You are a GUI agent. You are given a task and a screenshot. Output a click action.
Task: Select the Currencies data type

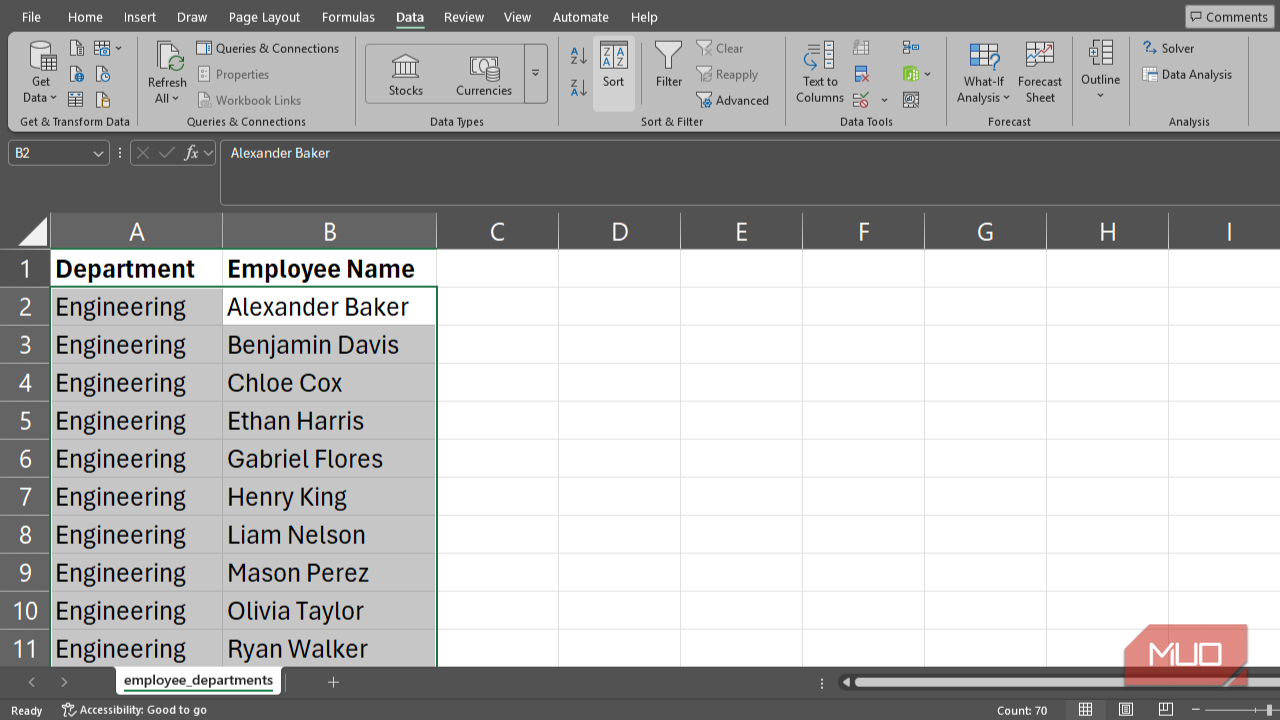[x=484, y=75]
